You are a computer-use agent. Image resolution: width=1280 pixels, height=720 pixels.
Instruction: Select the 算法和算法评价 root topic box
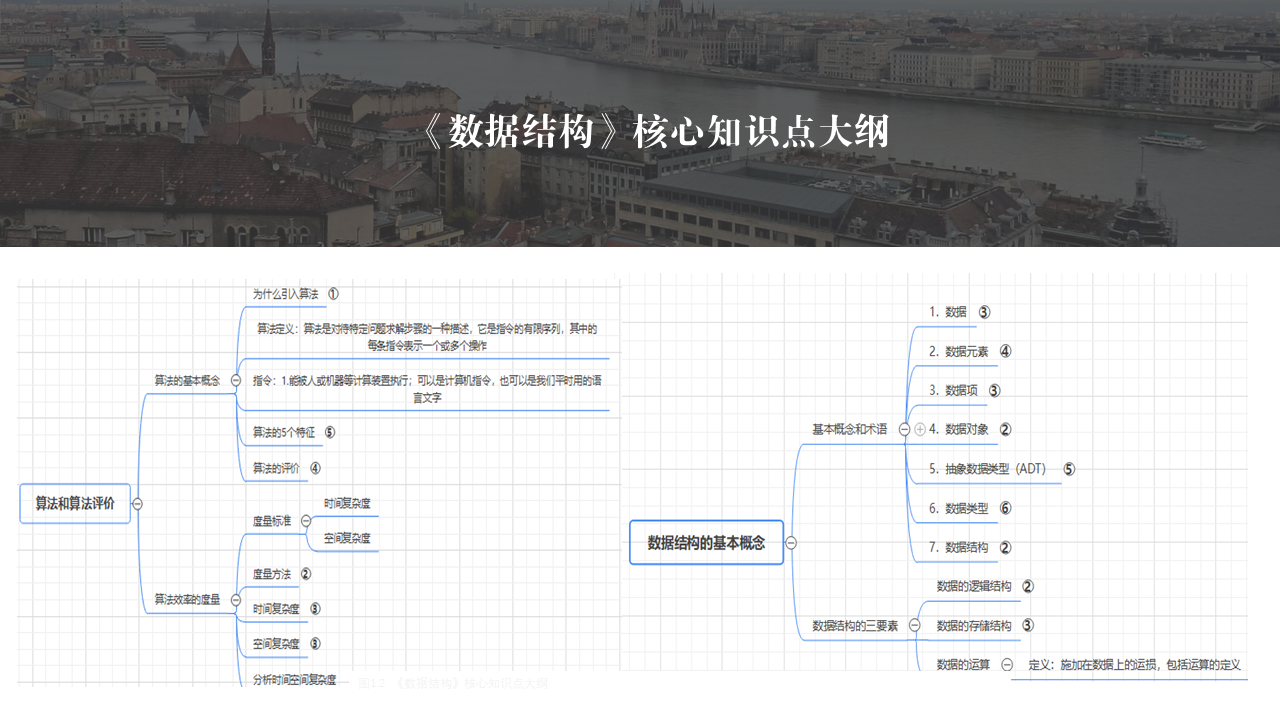(x=75, y=503)
